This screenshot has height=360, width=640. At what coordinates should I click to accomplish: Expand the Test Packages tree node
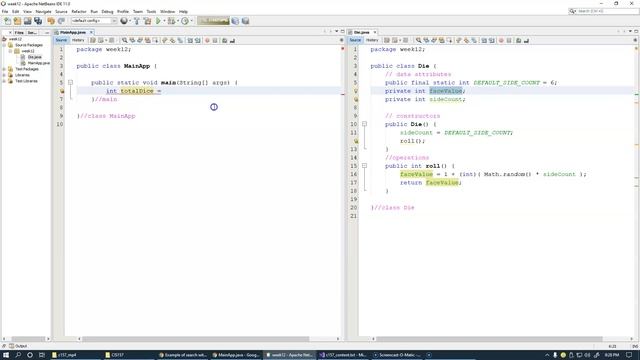(4, 69)
